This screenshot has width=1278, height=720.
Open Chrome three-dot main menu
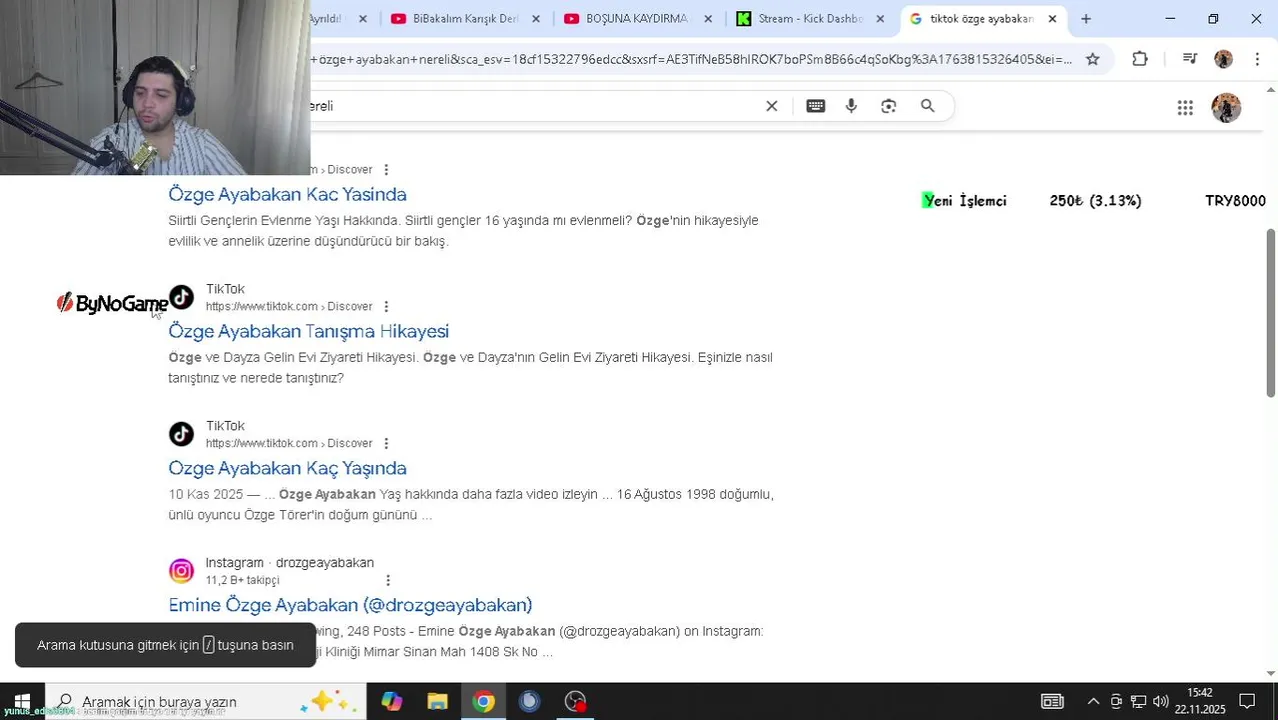coord(1257,59)
